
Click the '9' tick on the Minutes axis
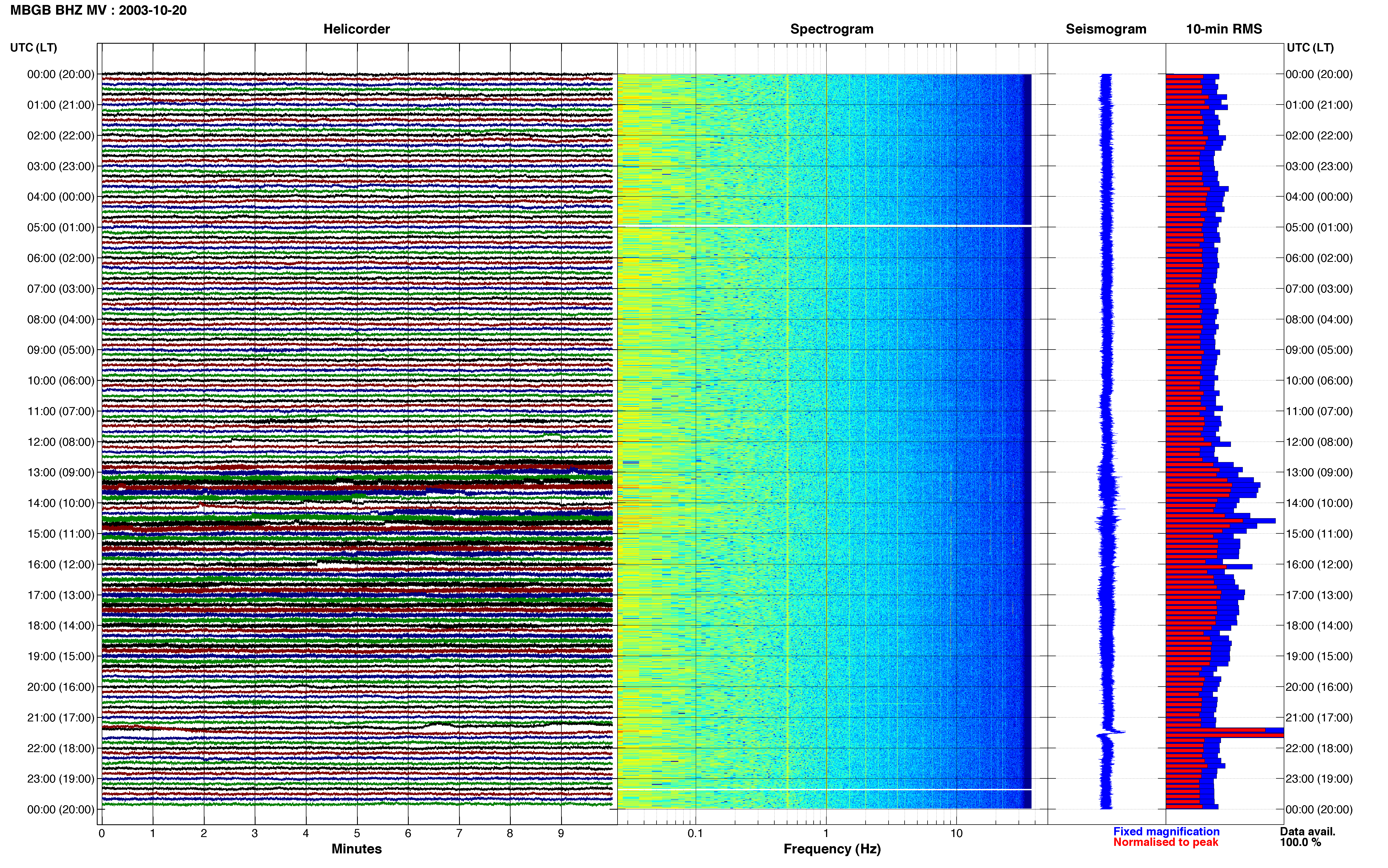[561, 833]
